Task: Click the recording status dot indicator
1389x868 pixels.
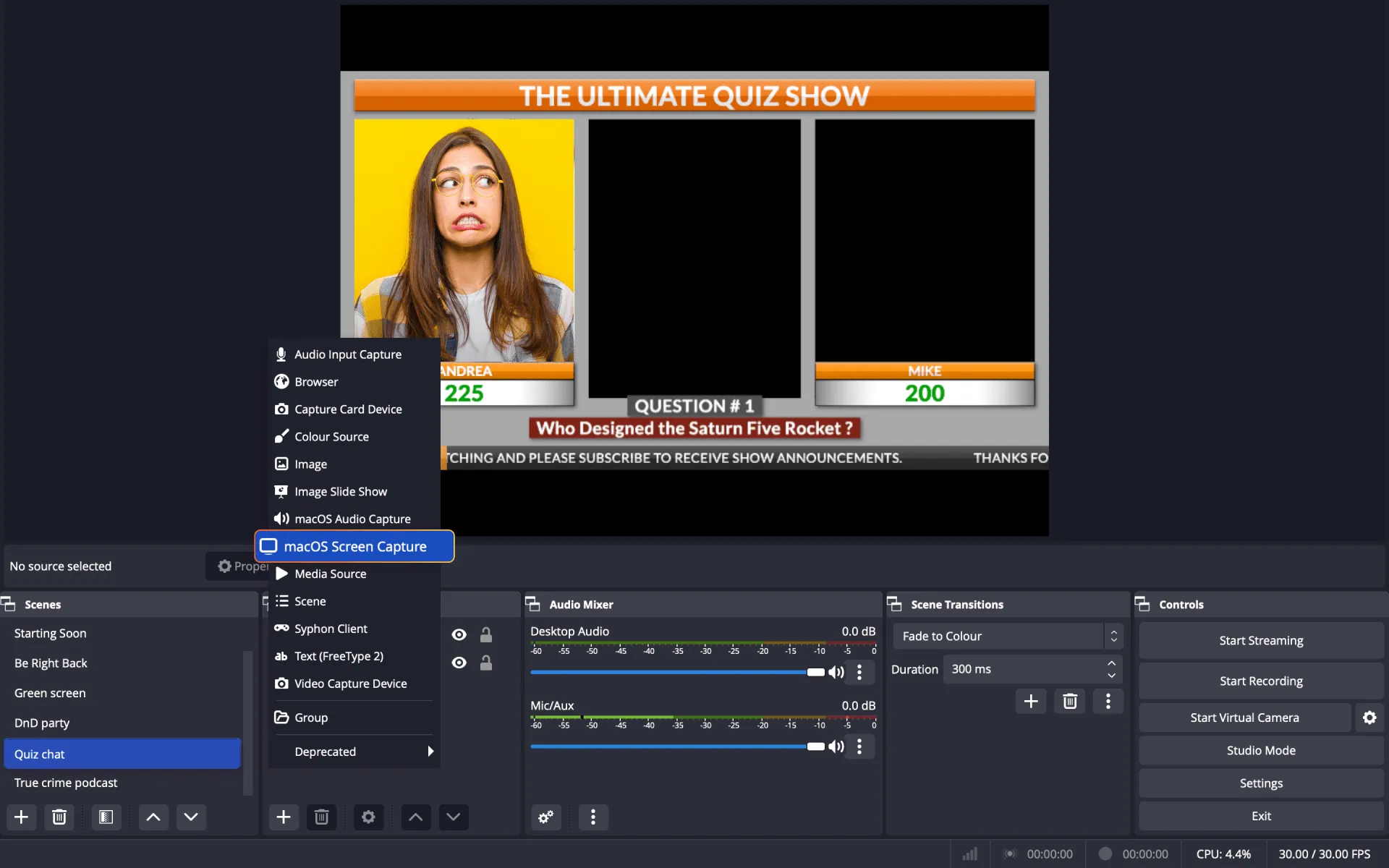Action: (x=1105, y=854)
